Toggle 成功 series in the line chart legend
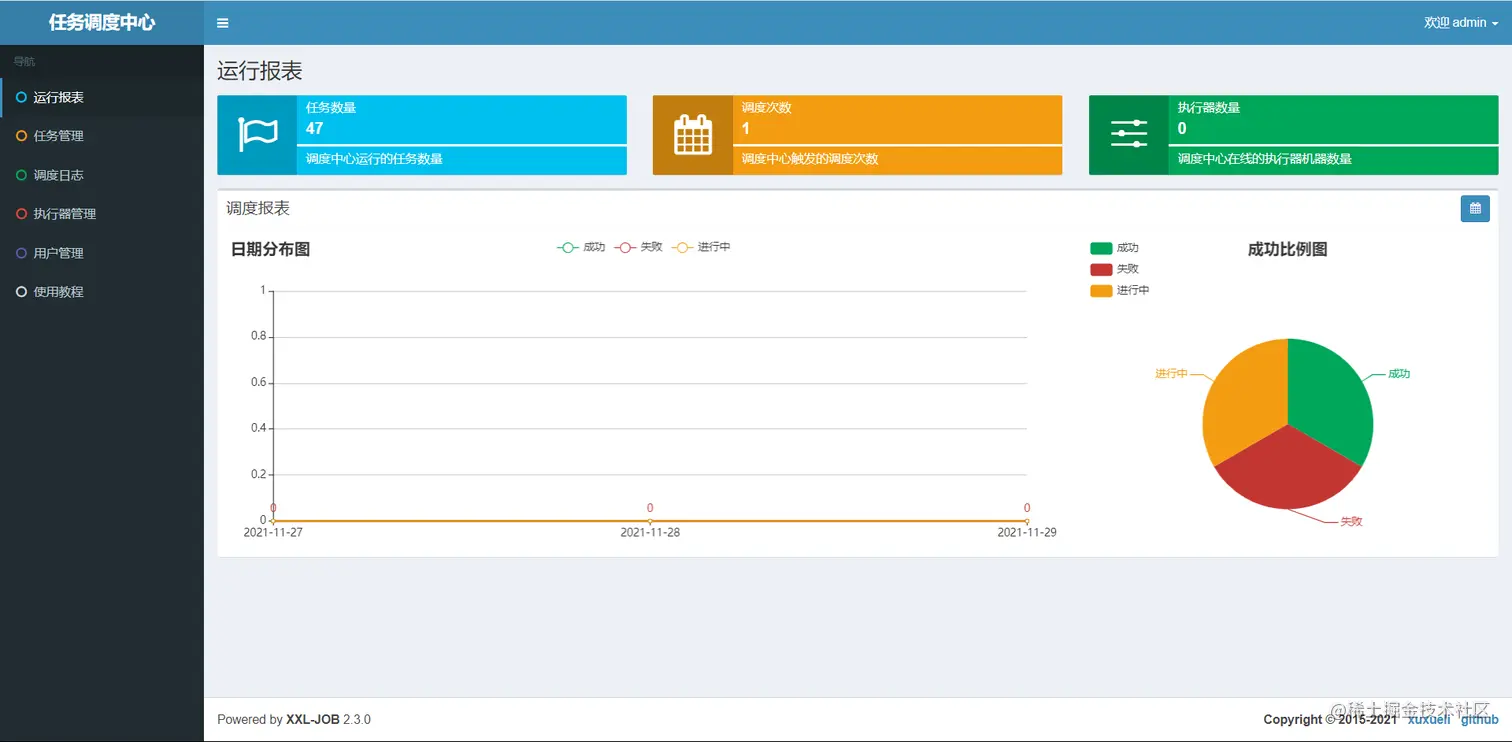This screenshot has height=742, width=1512. [581, 247]
